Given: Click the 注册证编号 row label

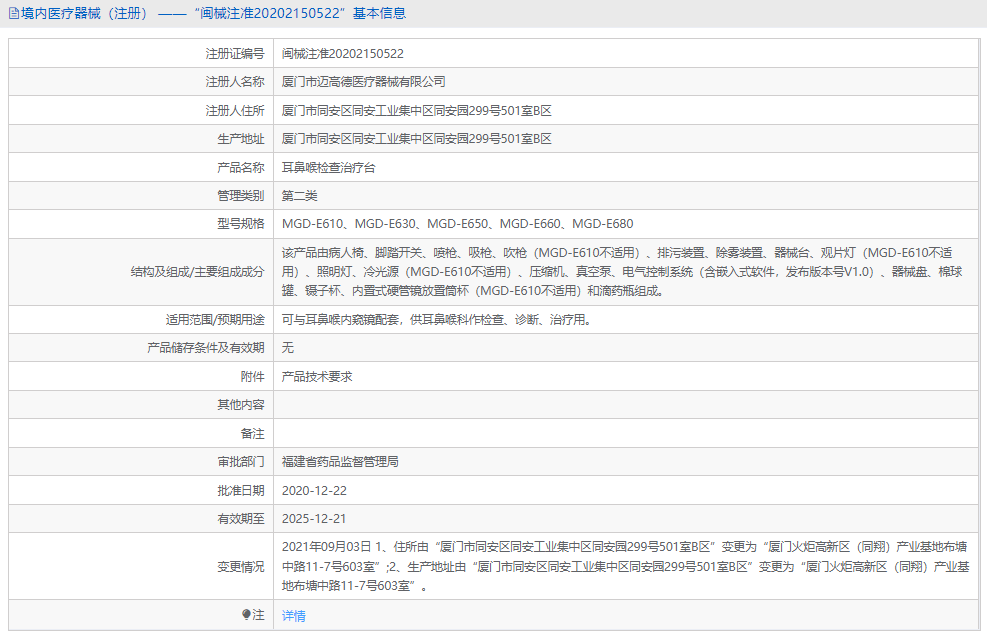Looking at the screenshot, I should click(x=235, y=53).
